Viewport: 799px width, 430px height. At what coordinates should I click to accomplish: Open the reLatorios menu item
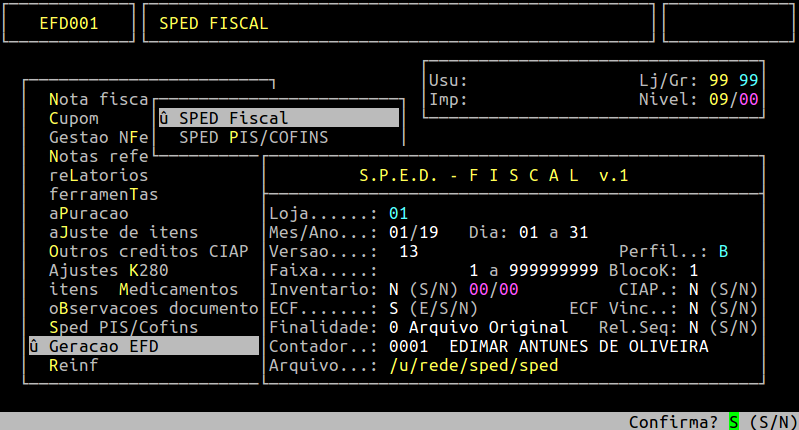tap(98, 175)
